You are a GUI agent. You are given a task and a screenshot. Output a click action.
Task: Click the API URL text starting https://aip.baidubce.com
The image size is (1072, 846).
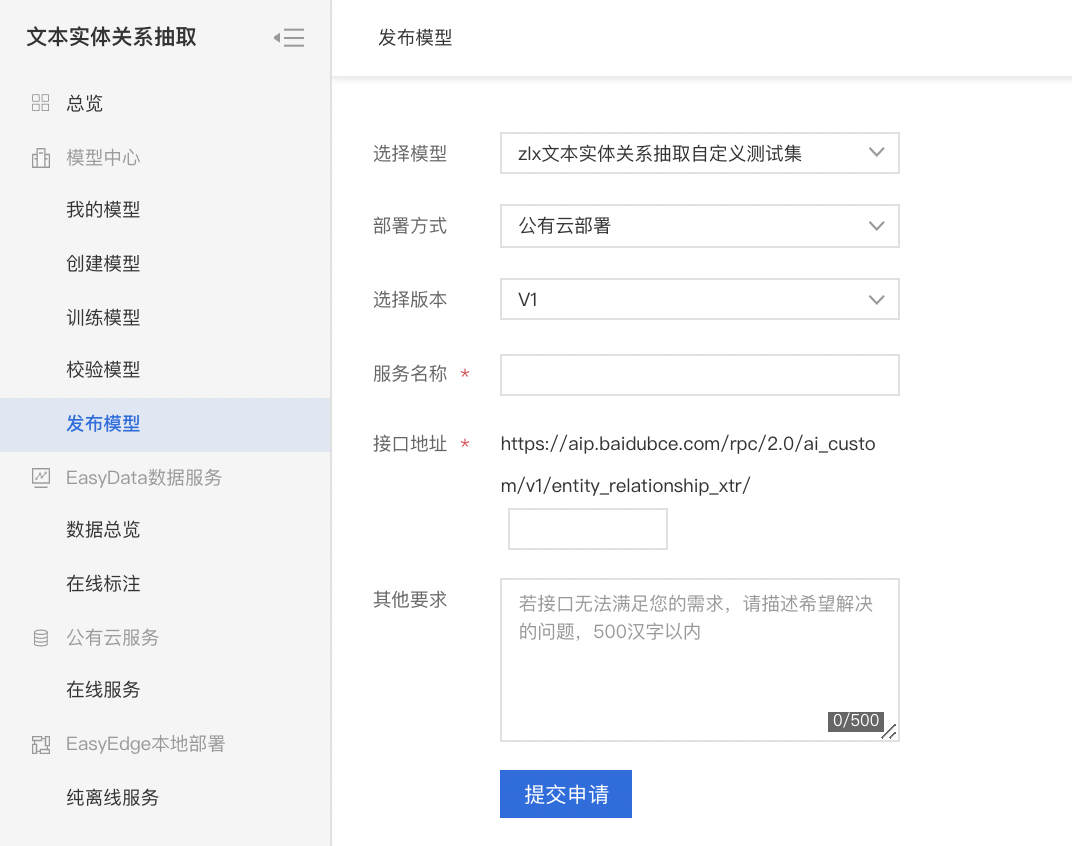click(688, 464)
